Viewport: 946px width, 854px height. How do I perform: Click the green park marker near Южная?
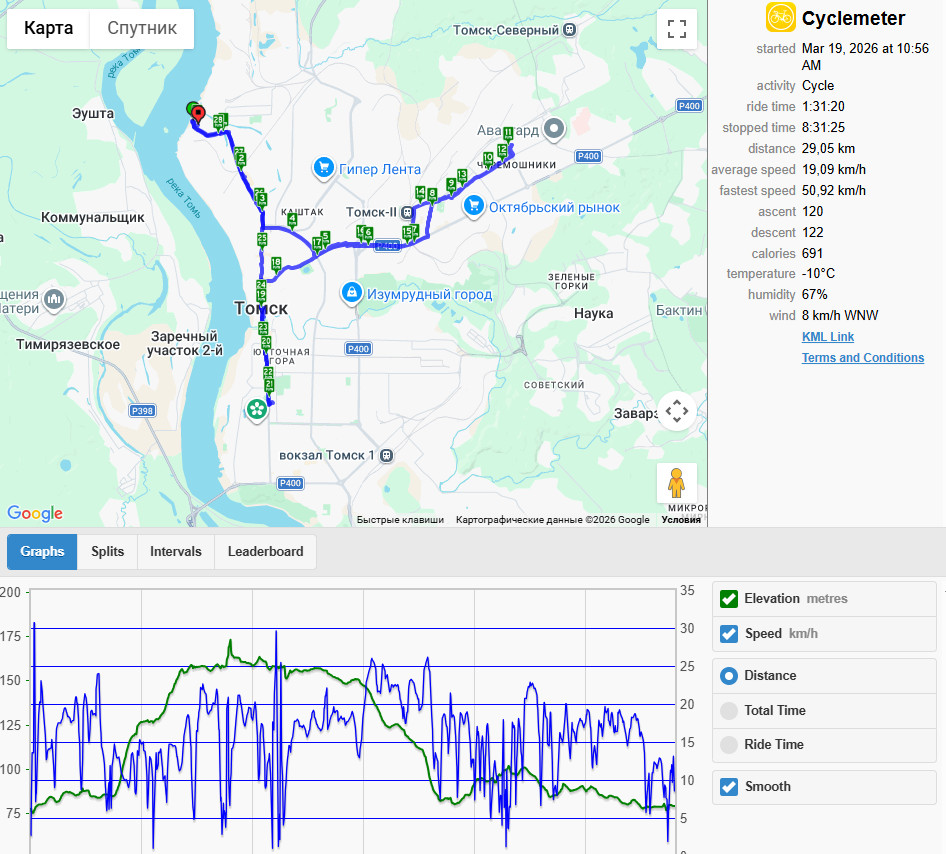pos(257,410)
